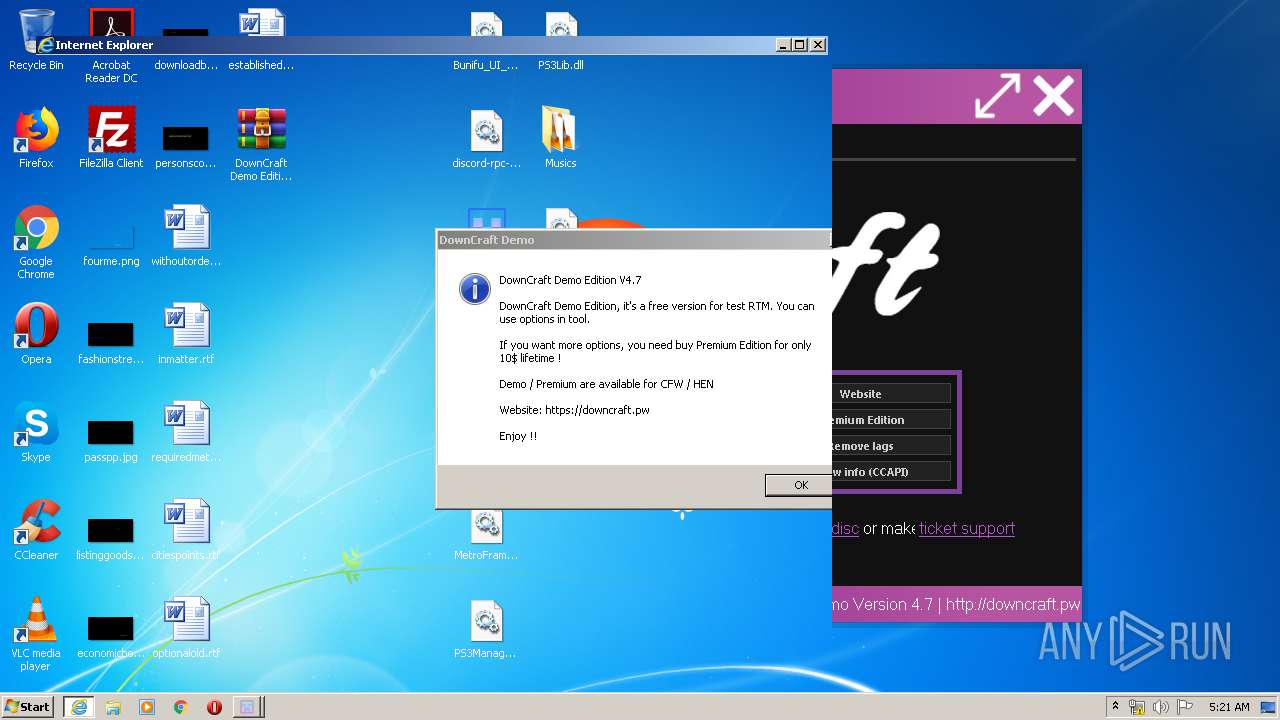Select the withoutorde Word document

click(x=186, y=236)
